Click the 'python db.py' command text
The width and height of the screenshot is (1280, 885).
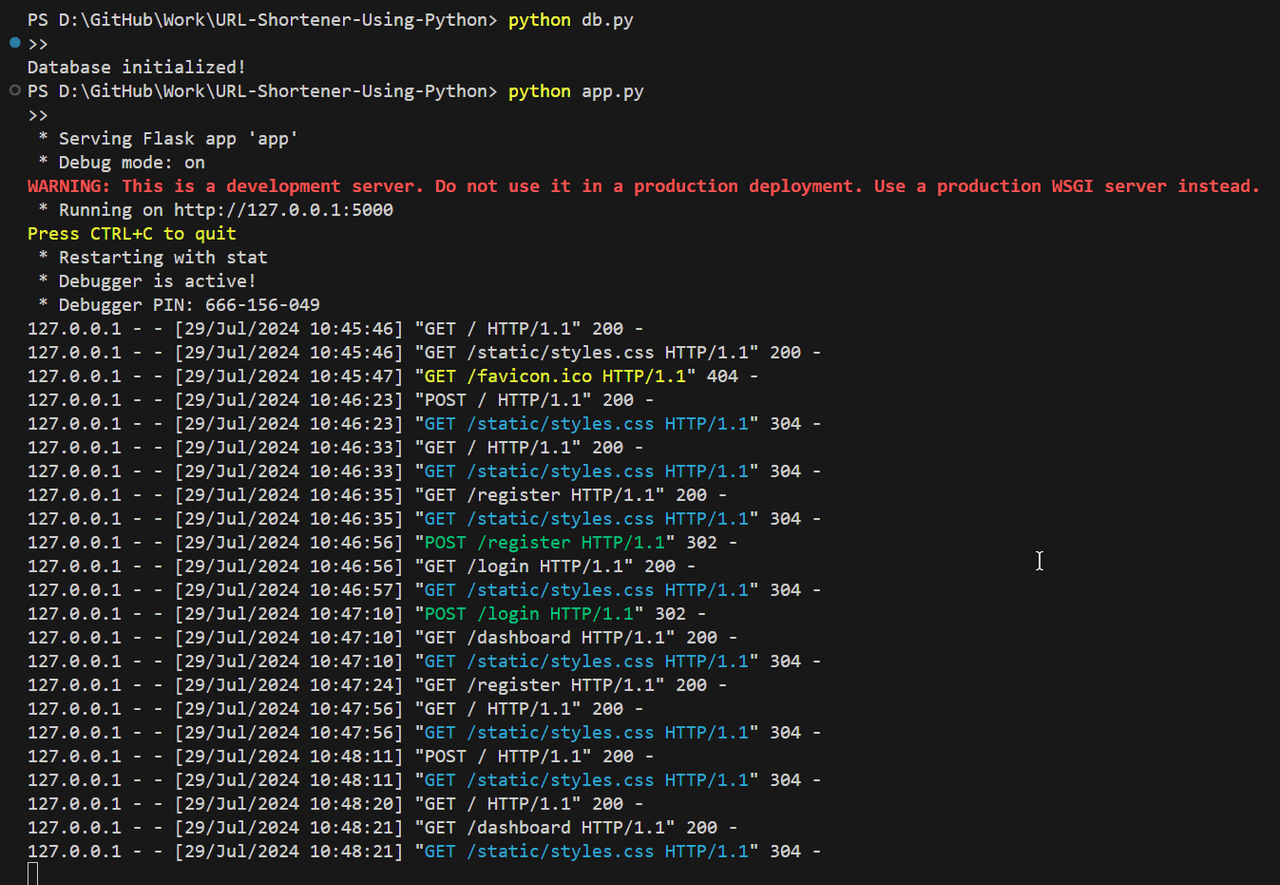(570, 20)
